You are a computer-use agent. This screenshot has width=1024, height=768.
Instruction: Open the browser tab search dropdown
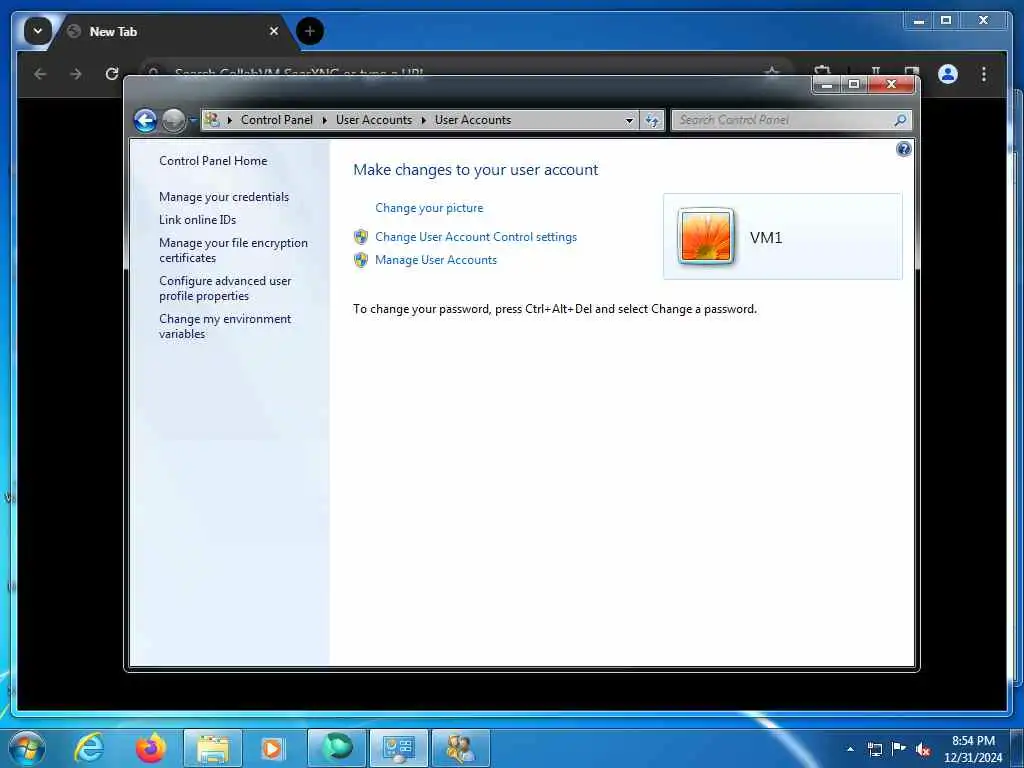[37, 31]
